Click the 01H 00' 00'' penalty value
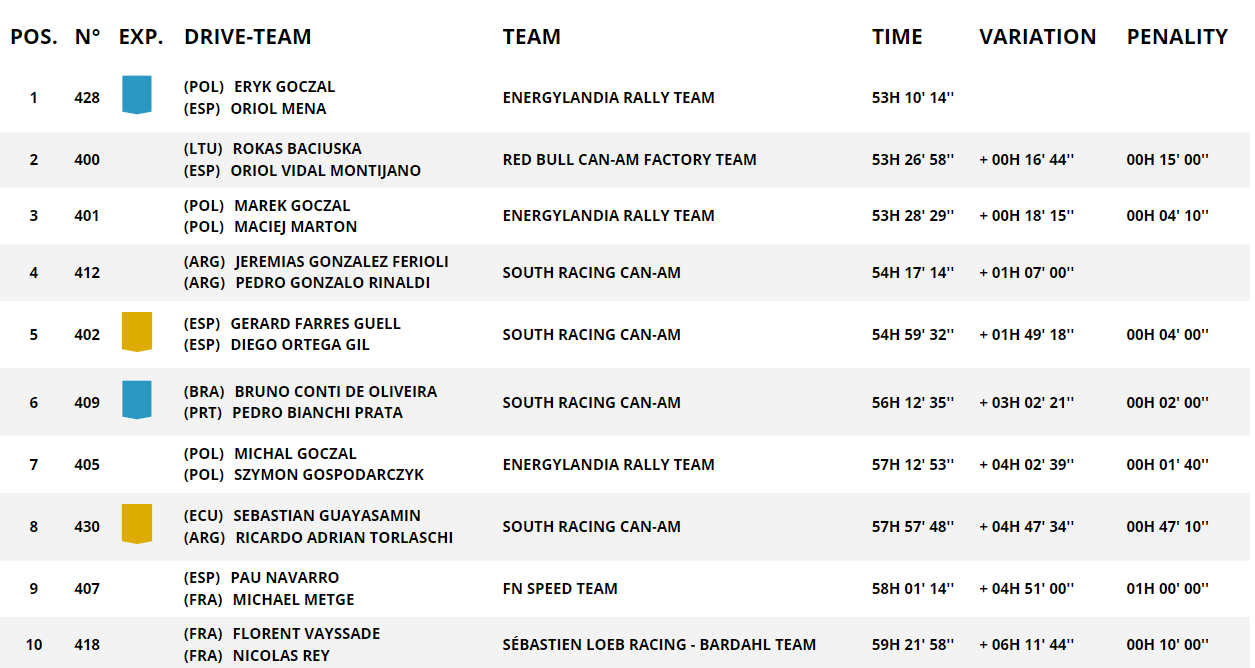The height and width of the screenshot is (668, 1255). (x=1167, y=589)
